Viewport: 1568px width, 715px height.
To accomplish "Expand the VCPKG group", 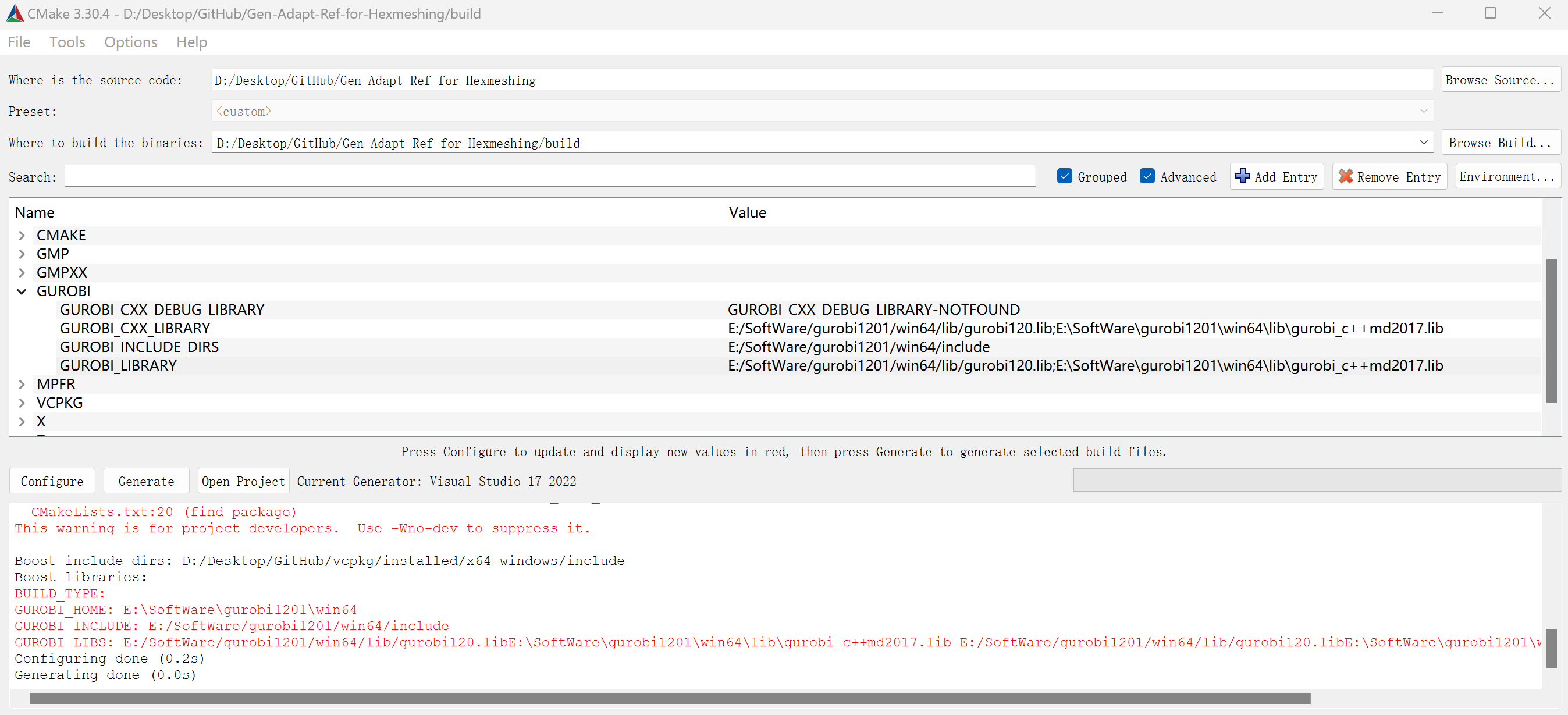I will [x=22, y=403].
